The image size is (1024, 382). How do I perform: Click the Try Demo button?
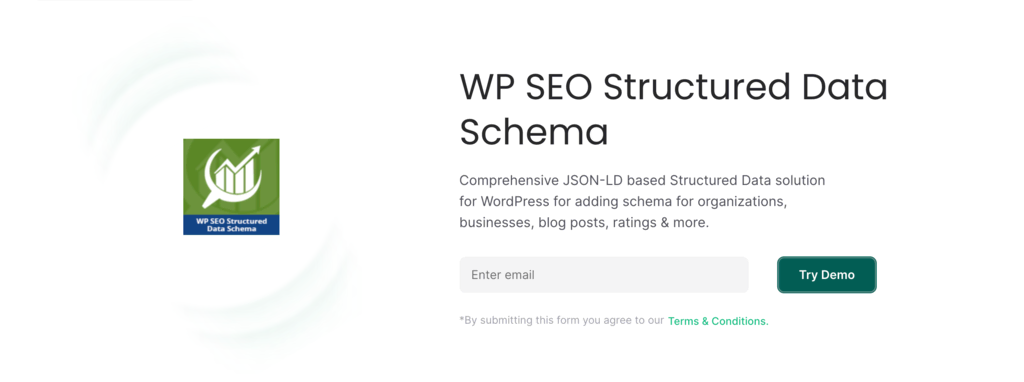[x=827, y=275]
